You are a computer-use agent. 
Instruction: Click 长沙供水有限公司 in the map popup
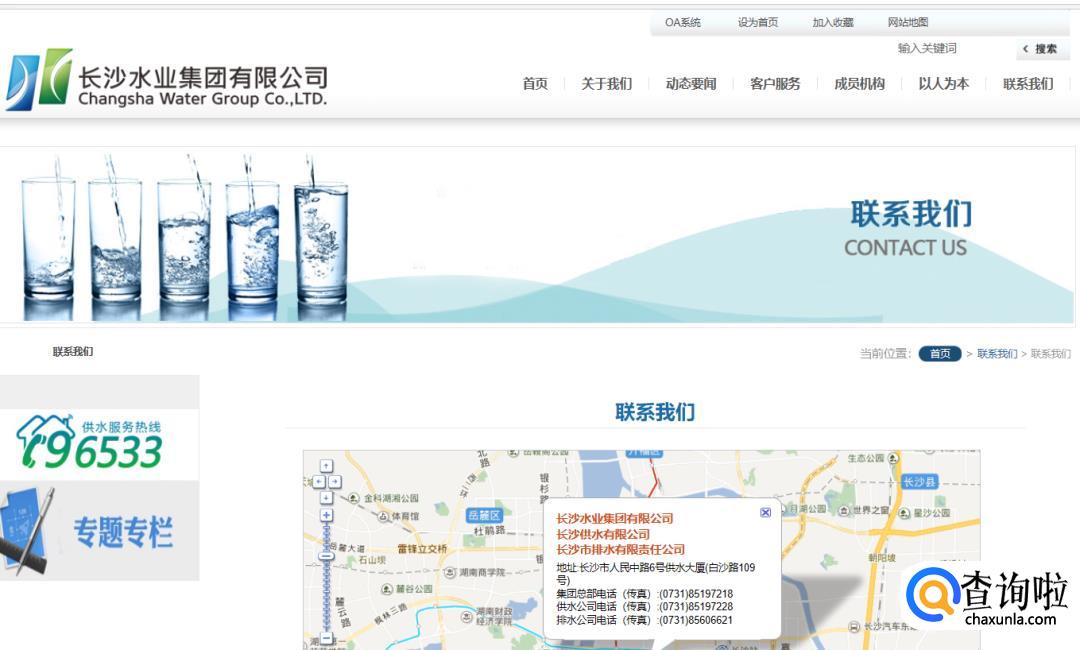603,534
